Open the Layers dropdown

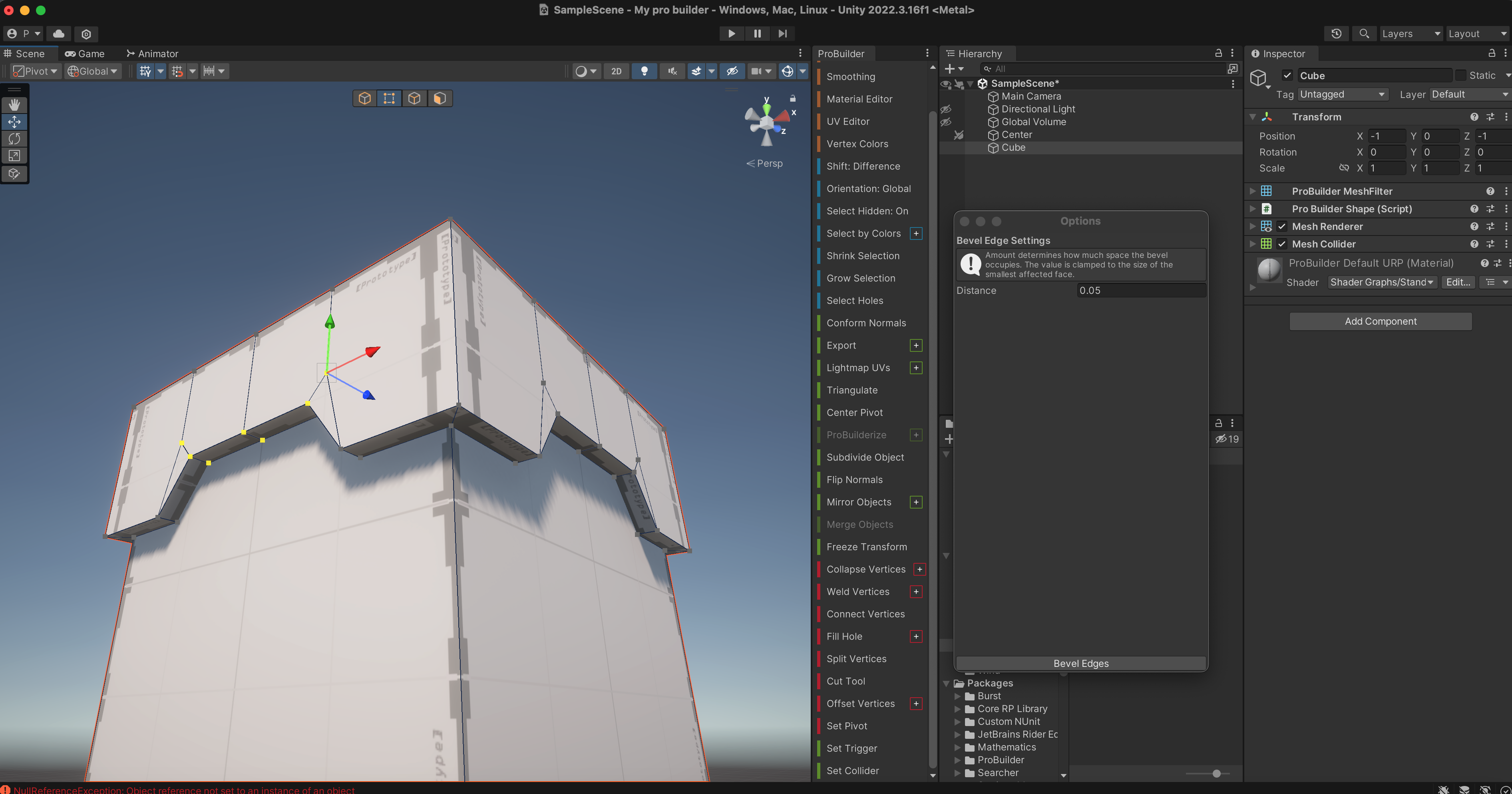[1411, 34]
